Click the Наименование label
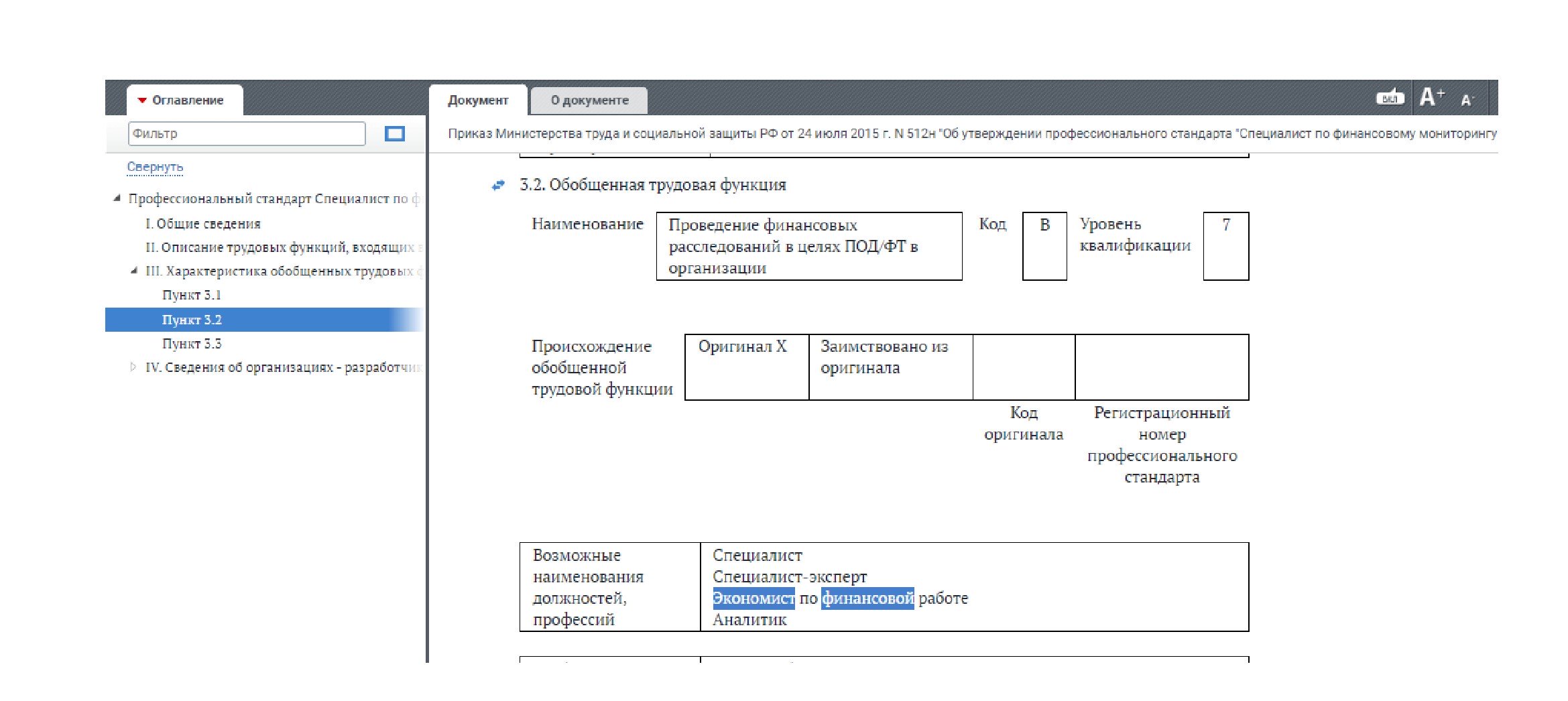 (587, 224)
